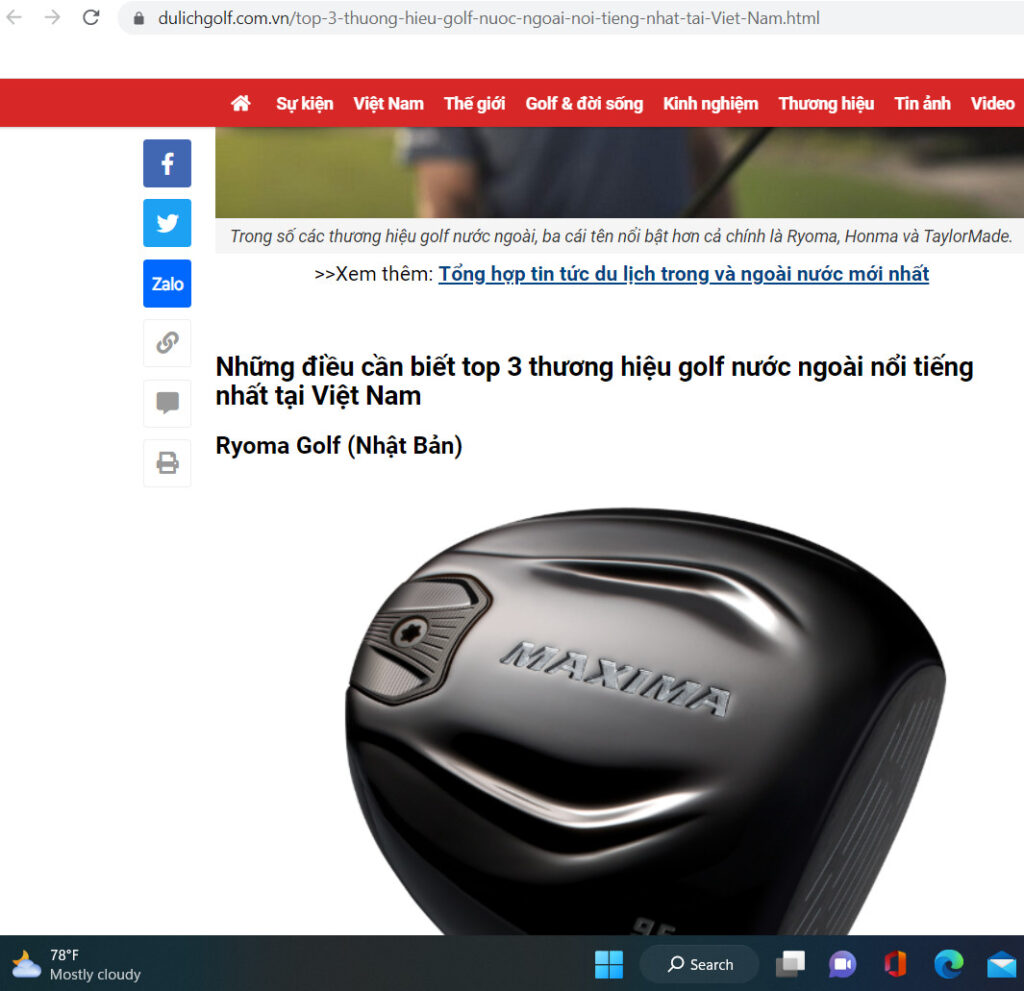Print the article with the printer icon
Image resolution: width=1024 pixels, height=991 pixels.
coord(167,463)
